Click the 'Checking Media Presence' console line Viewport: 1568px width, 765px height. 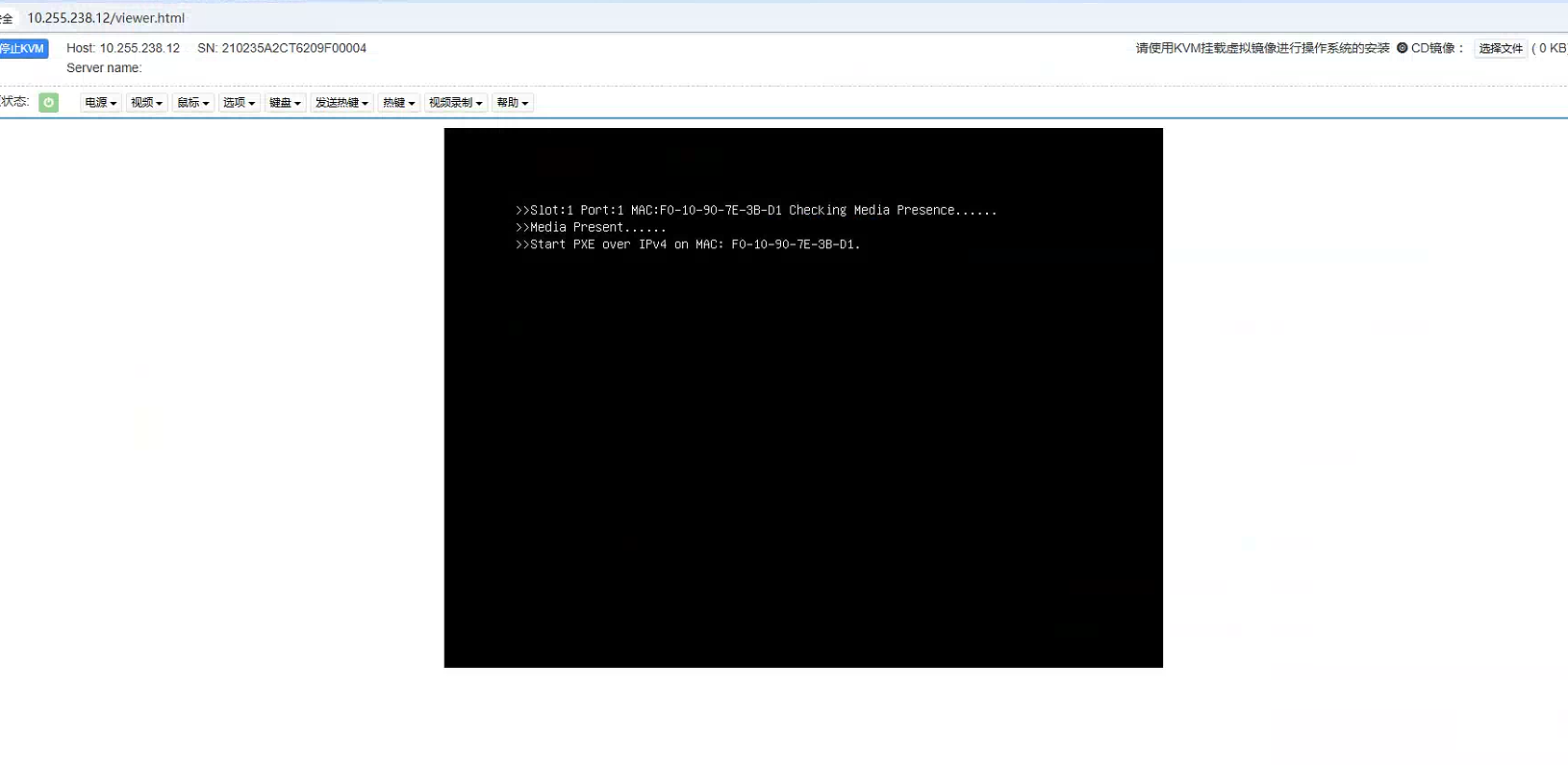click(756, 210)
